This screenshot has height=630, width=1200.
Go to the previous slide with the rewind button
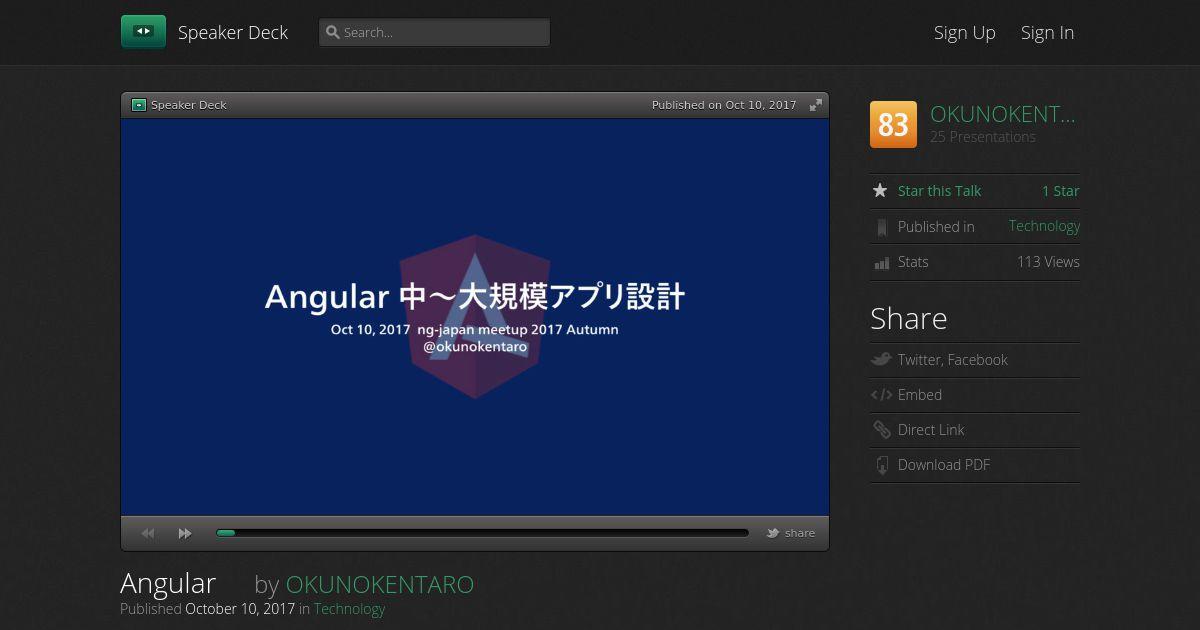[148, 533]
